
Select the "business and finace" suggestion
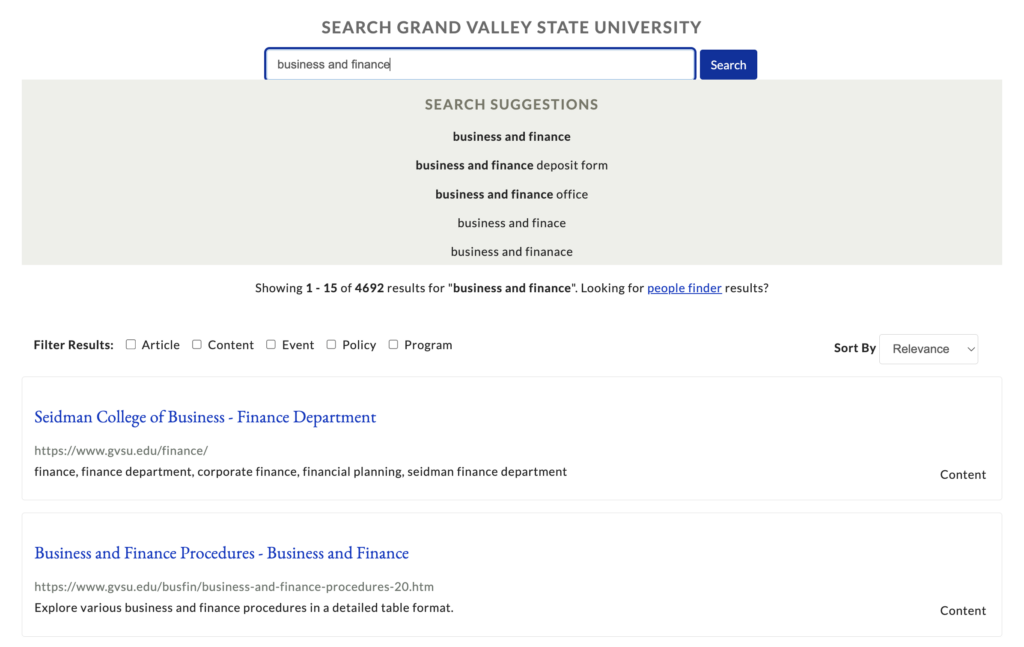click(511, 223)
